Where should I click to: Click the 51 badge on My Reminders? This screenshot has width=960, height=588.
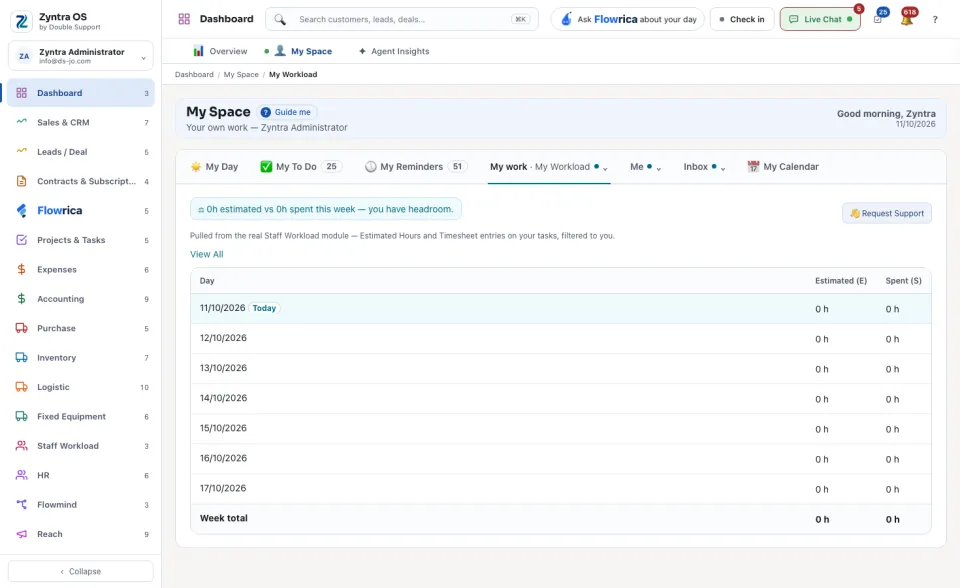point(457,167)
